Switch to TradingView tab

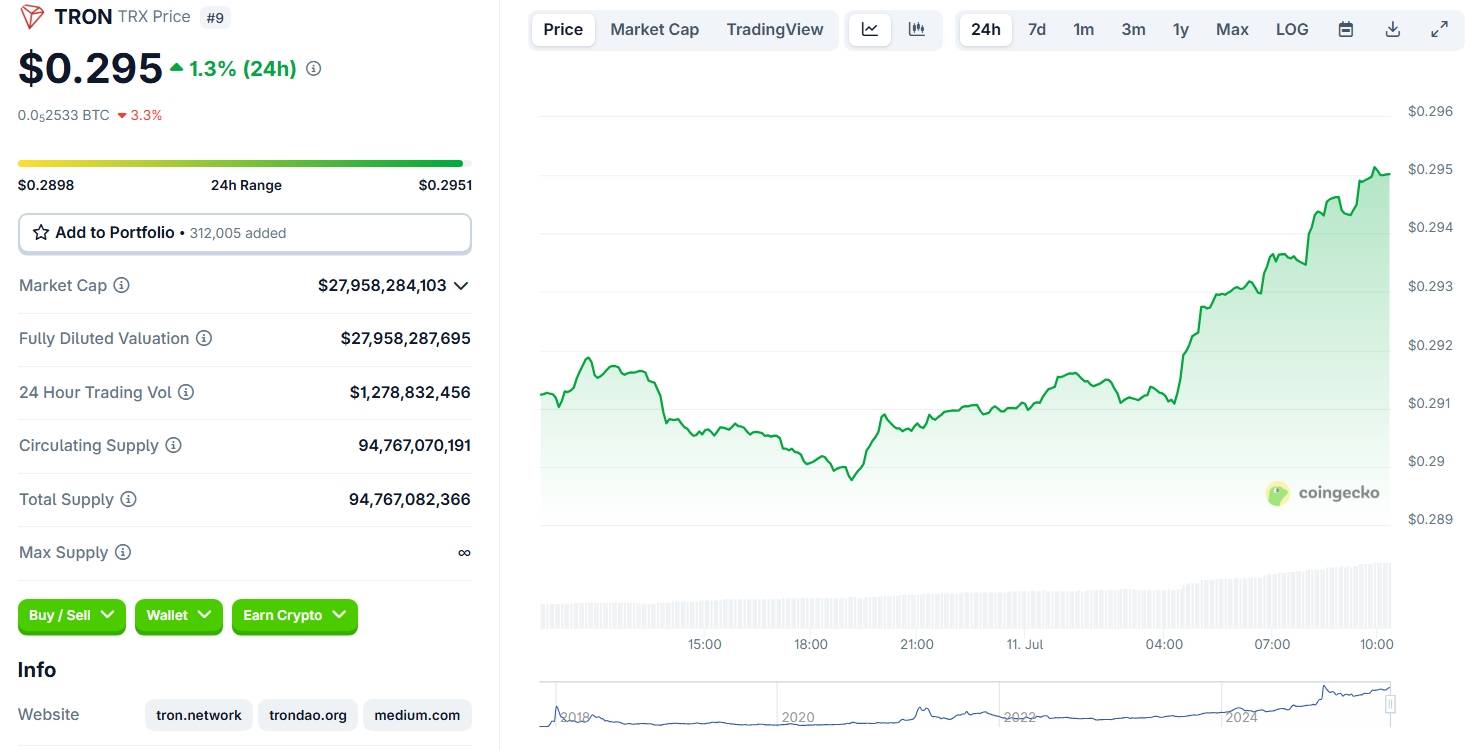tap(775, 30)
